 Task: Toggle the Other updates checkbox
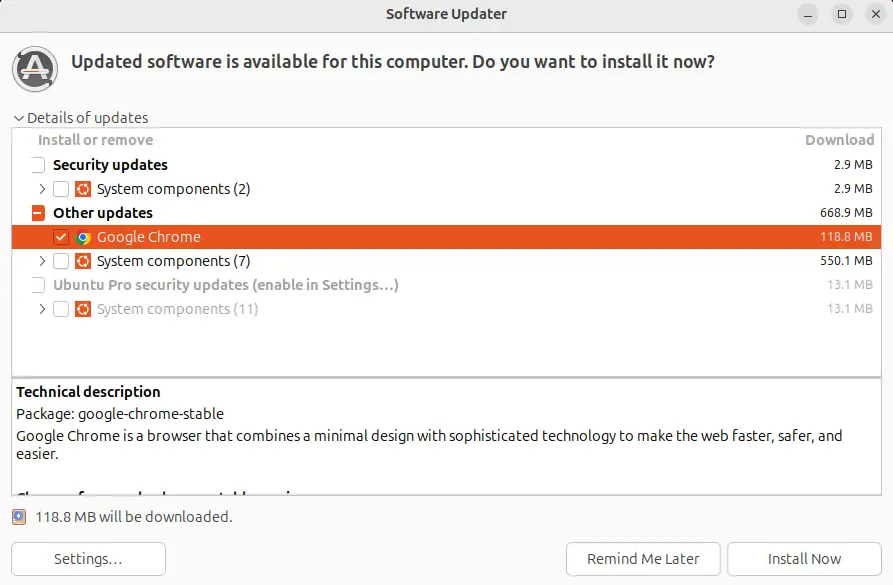(x=37, y=212)
